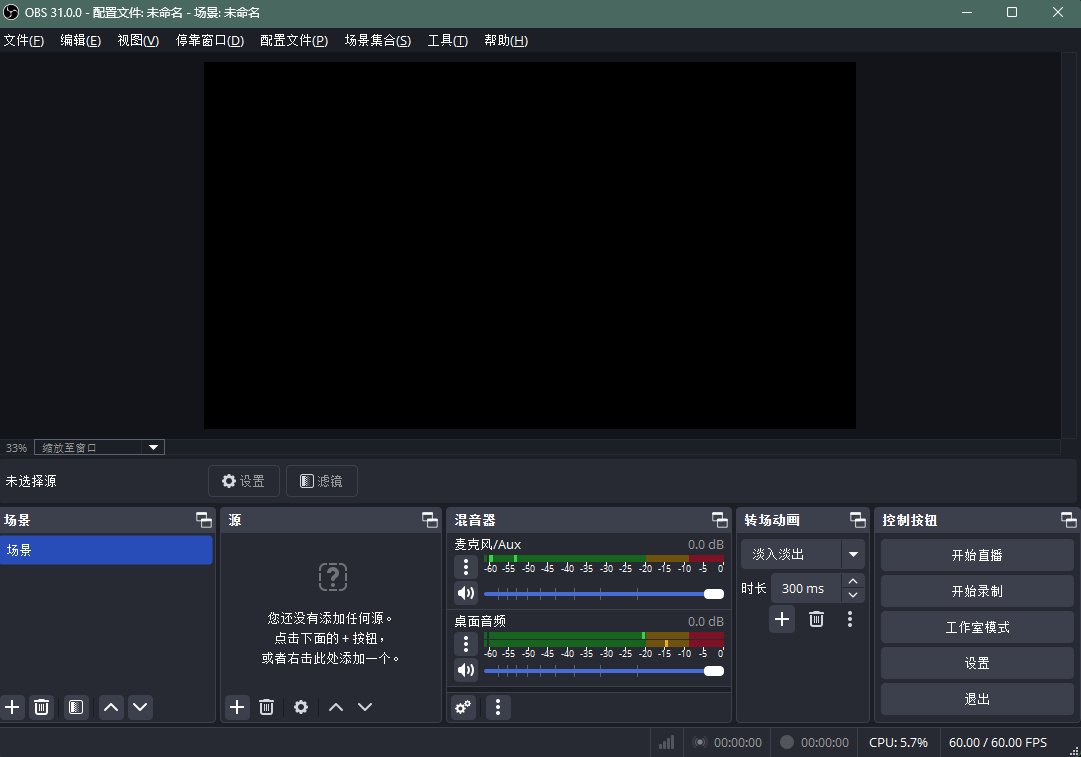Adjust the 桌面音频 volume slider
This screenshot has height=757, width=1081.
[x=604, y=671]
